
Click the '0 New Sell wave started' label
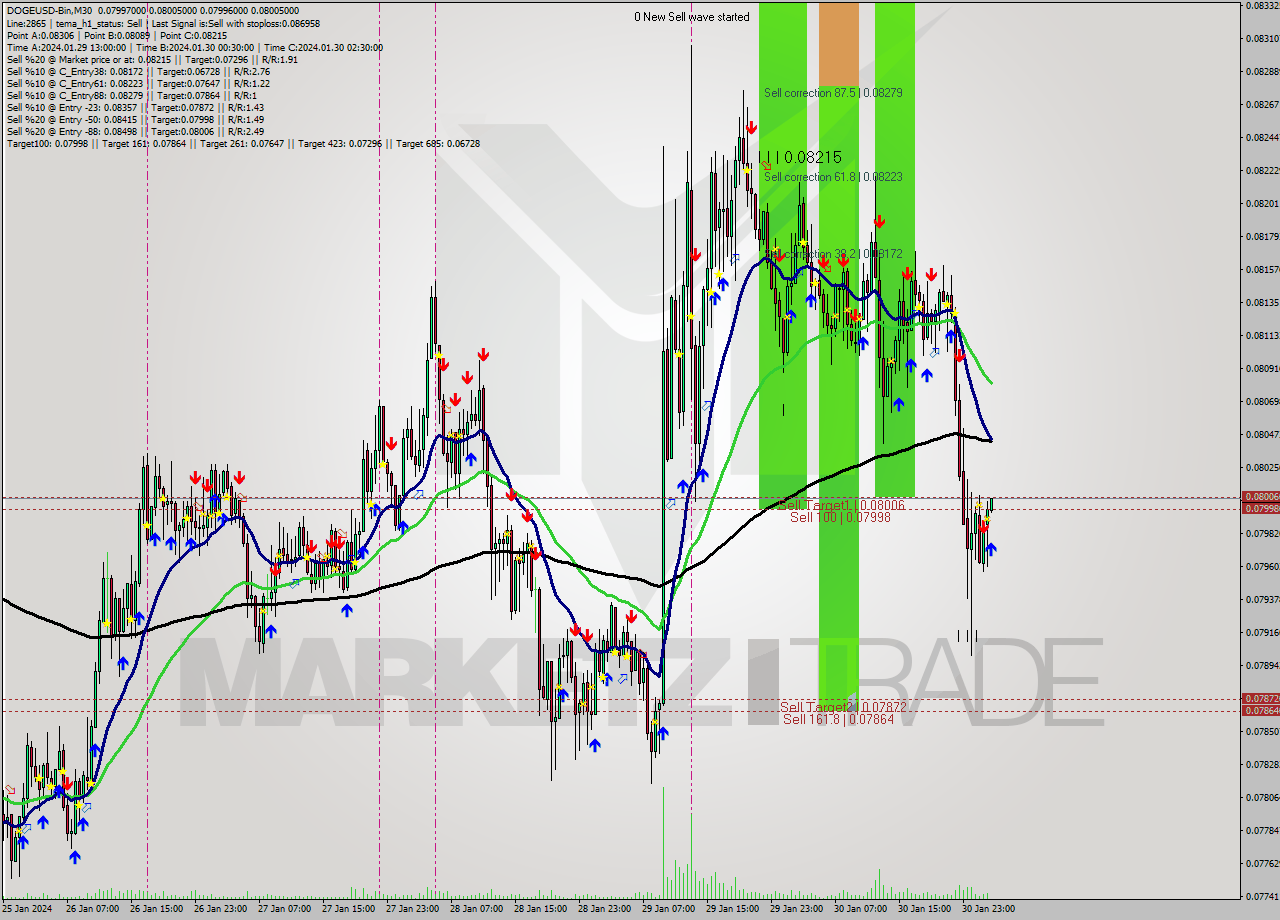pos(692,17)
